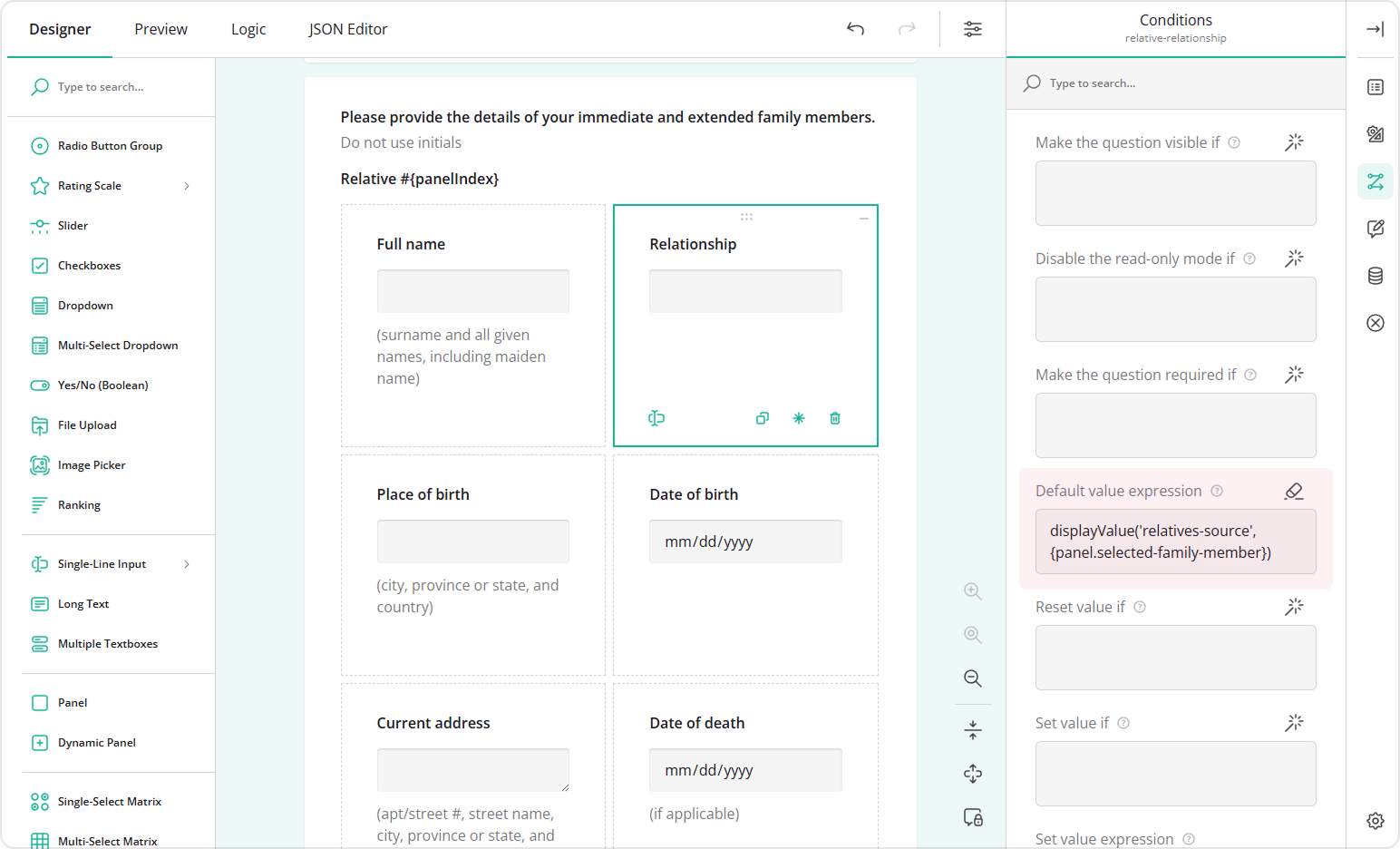The width and height of the screenshot is (1400, 849).
Task: Open the JSON Editor tab
Action: tap(347, 29)
